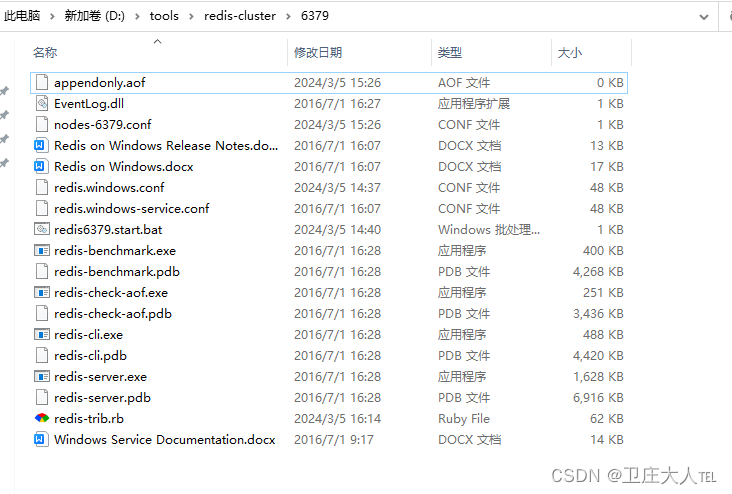Screen dimensions: 732x494
Task: Select the file name redis6379.start.bat
Action: point(108,230)
